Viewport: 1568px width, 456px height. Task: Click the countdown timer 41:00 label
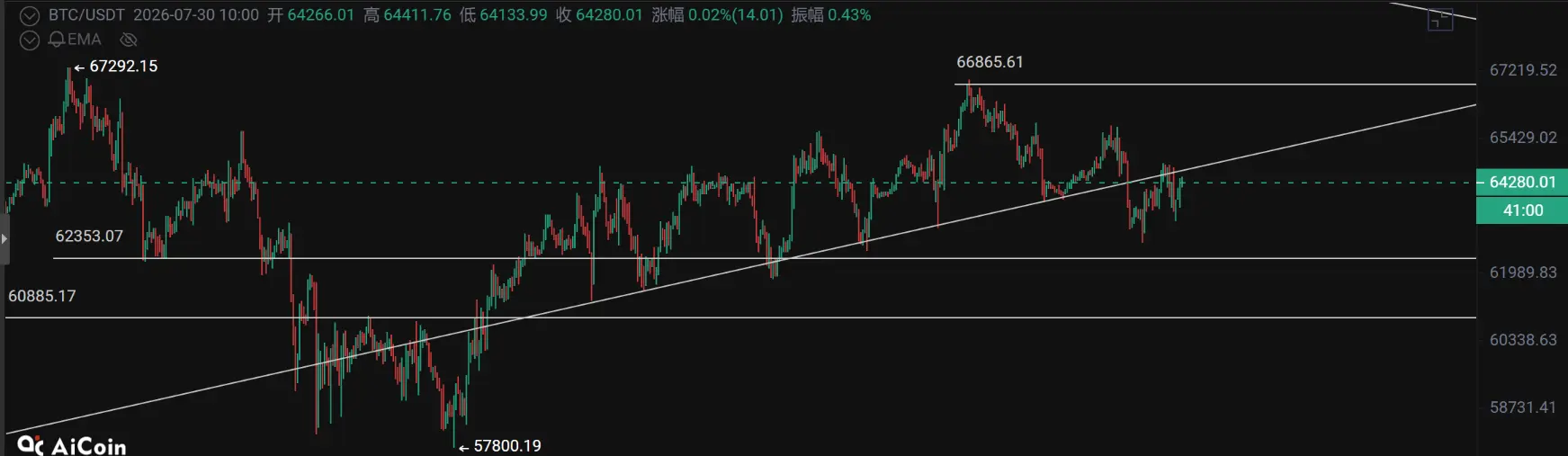pyautogui.click(x=1522, y=210)
